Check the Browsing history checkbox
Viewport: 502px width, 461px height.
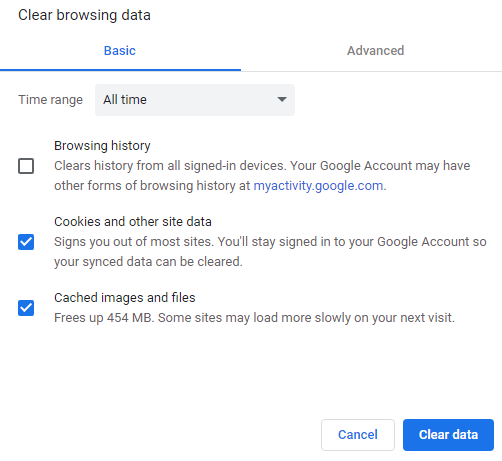pos(26,166)
